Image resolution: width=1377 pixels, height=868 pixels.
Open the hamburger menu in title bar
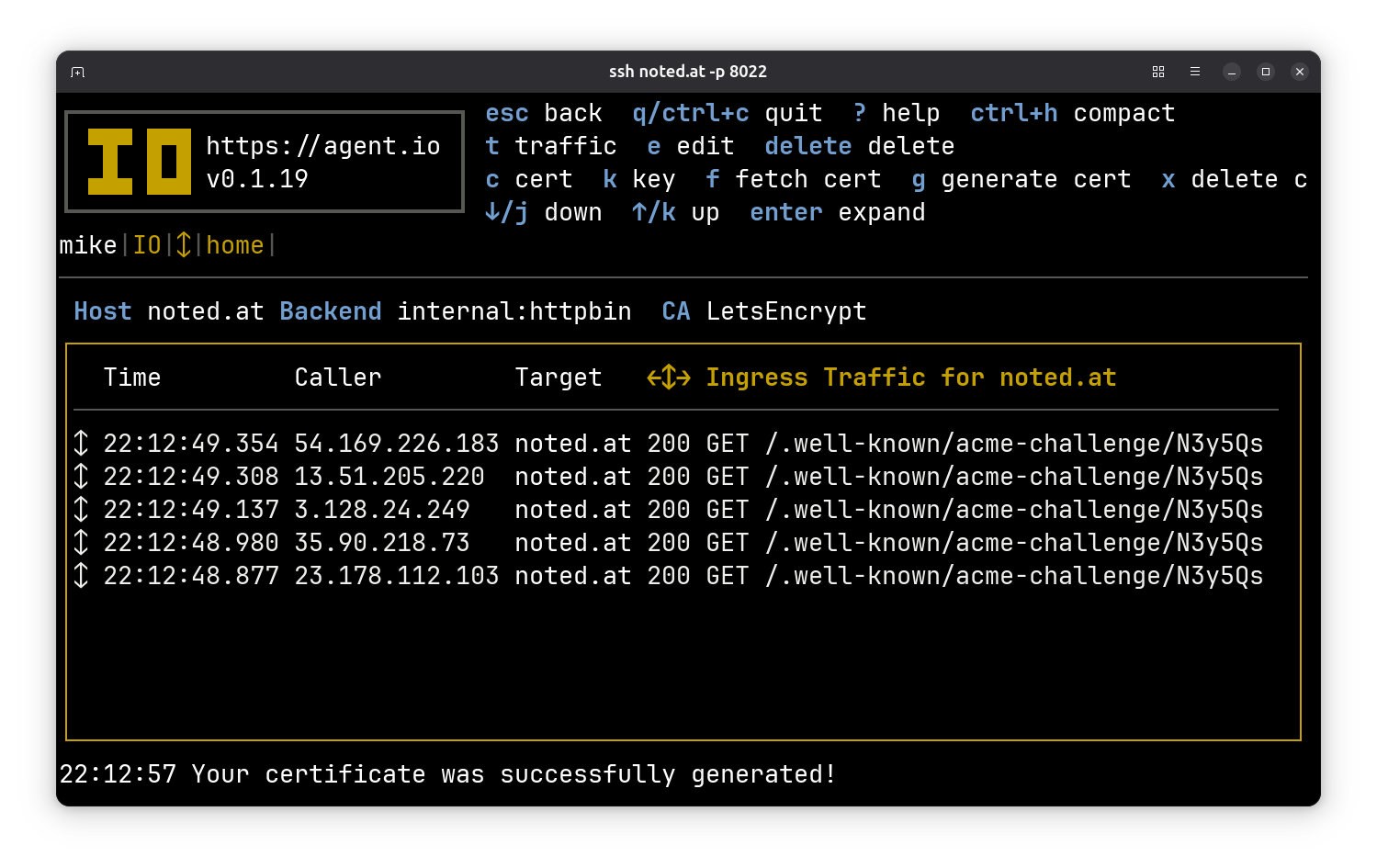pyautogui.click(x=1195, y=72)
